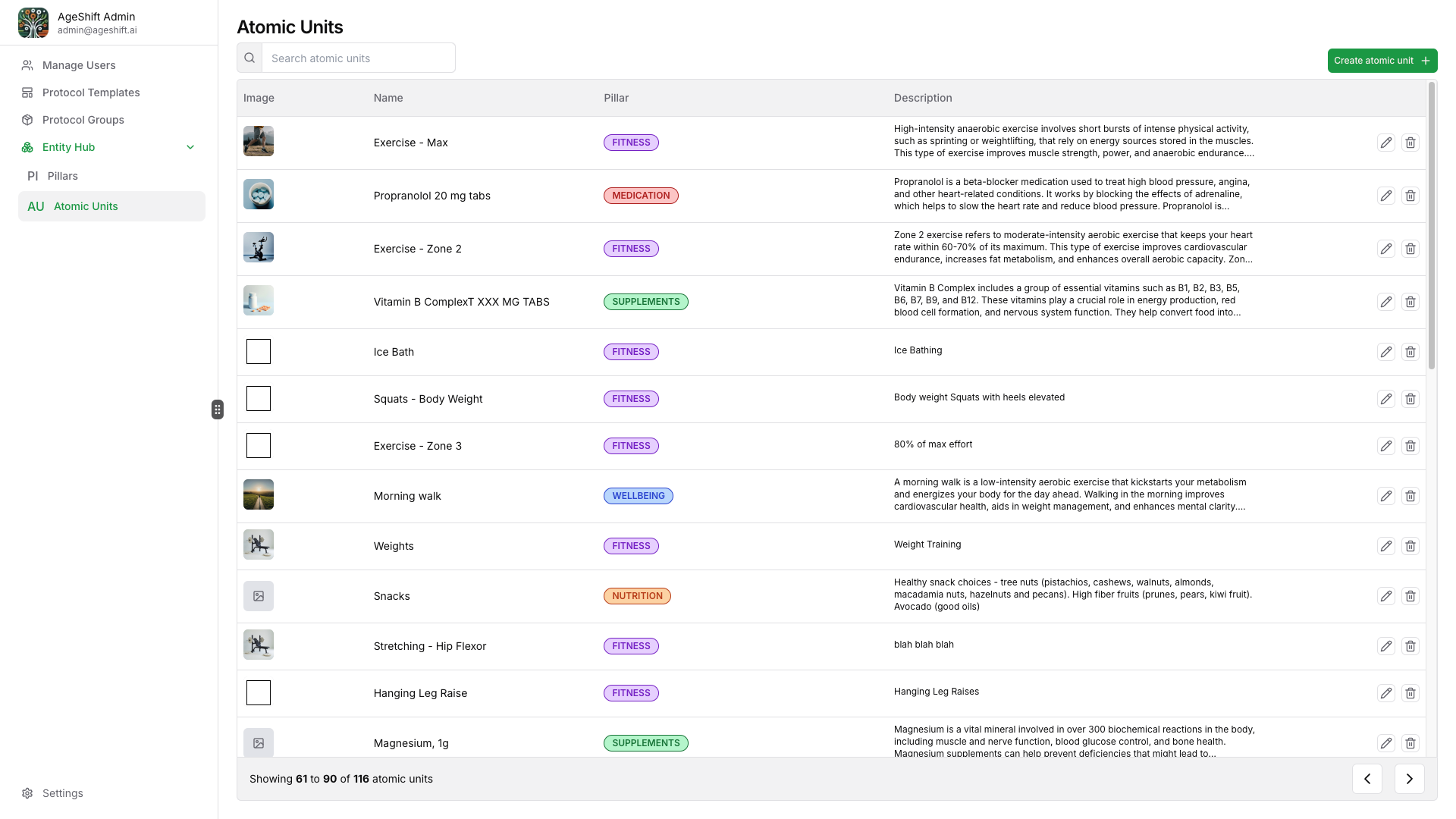The width and height of the screenshot is (1456, 819).
Task: Delete the Hanging Leg Raise unit
Action: [x=1410, y=693]
